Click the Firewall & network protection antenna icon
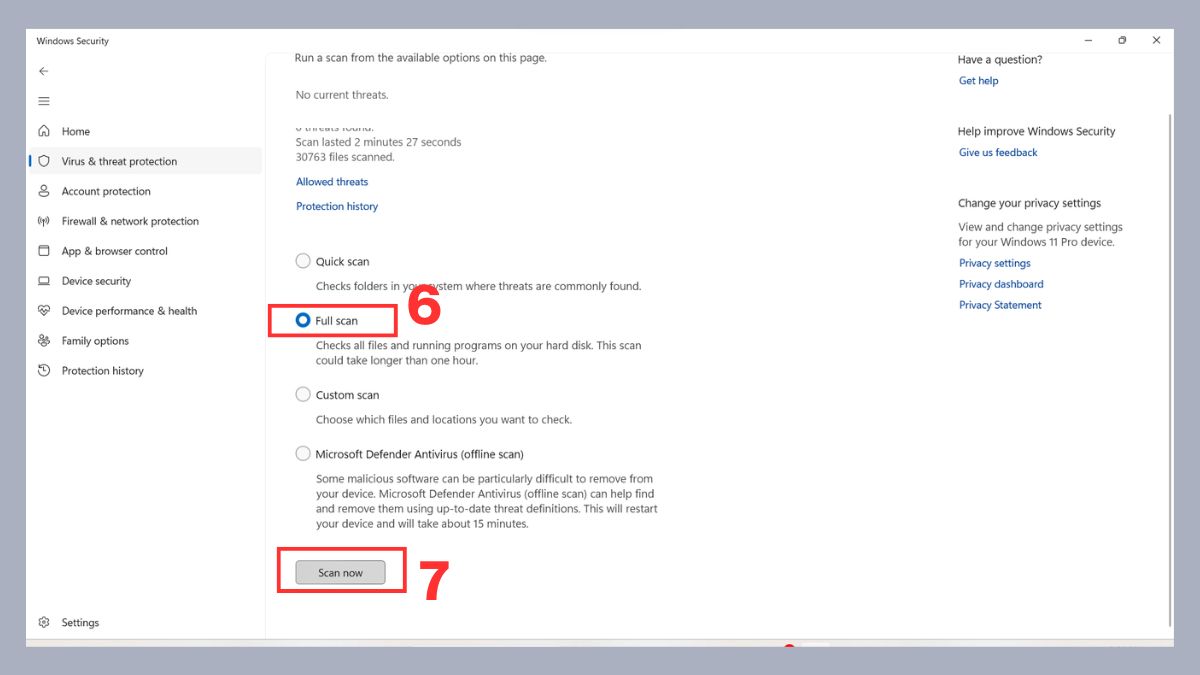Image resolution: width=1200 pixels, height=675 pixels. tap(44, 221)
